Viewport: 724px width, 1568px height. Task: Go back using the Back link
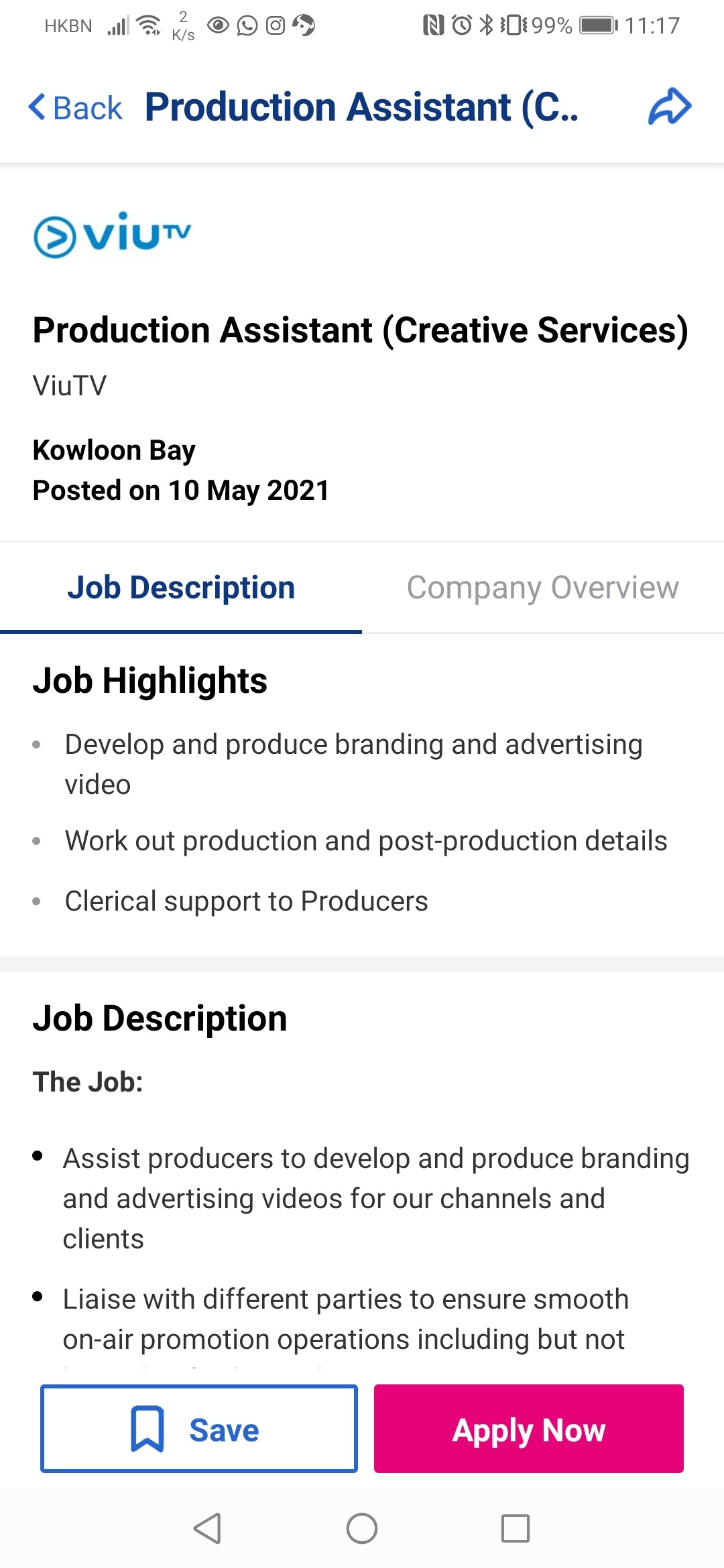coord(75,107)
